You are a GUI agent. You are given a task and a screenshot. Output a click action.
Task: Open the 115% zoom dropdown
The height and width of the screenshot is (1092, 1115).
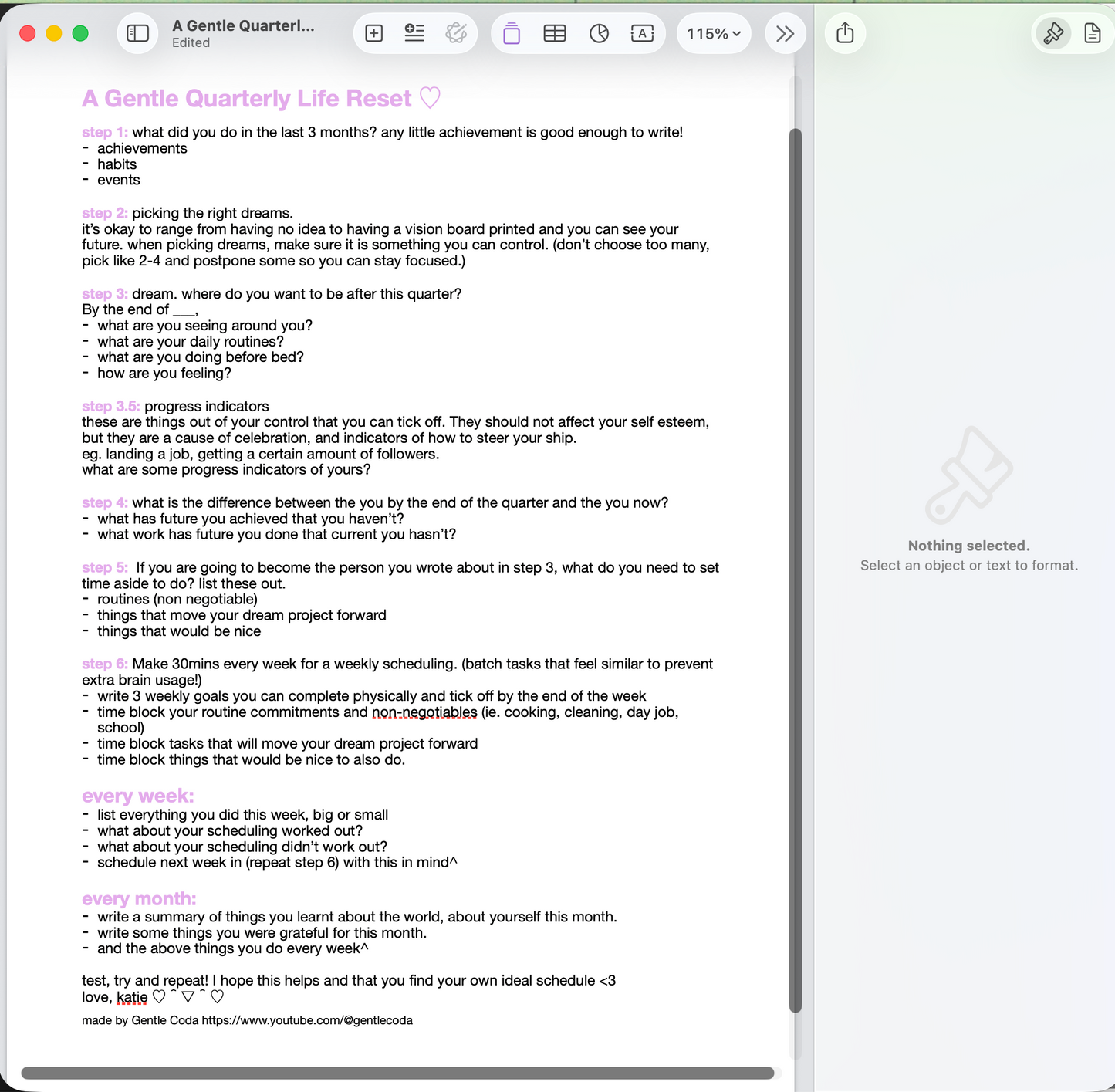714,34
